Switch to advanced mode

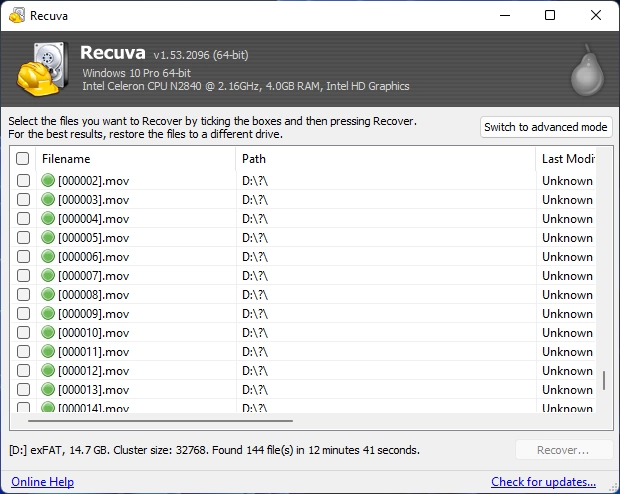[x=545, y=127]
